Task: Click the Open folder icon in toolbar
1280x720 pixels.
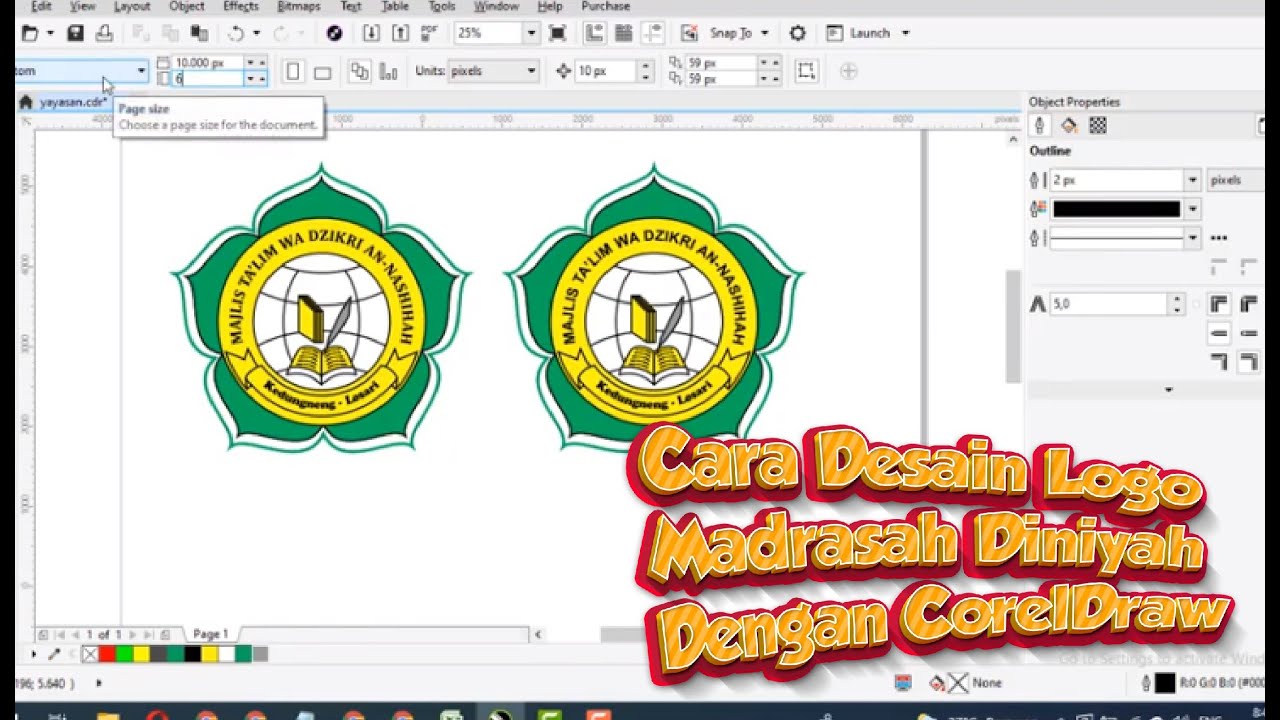Action: 30,33
